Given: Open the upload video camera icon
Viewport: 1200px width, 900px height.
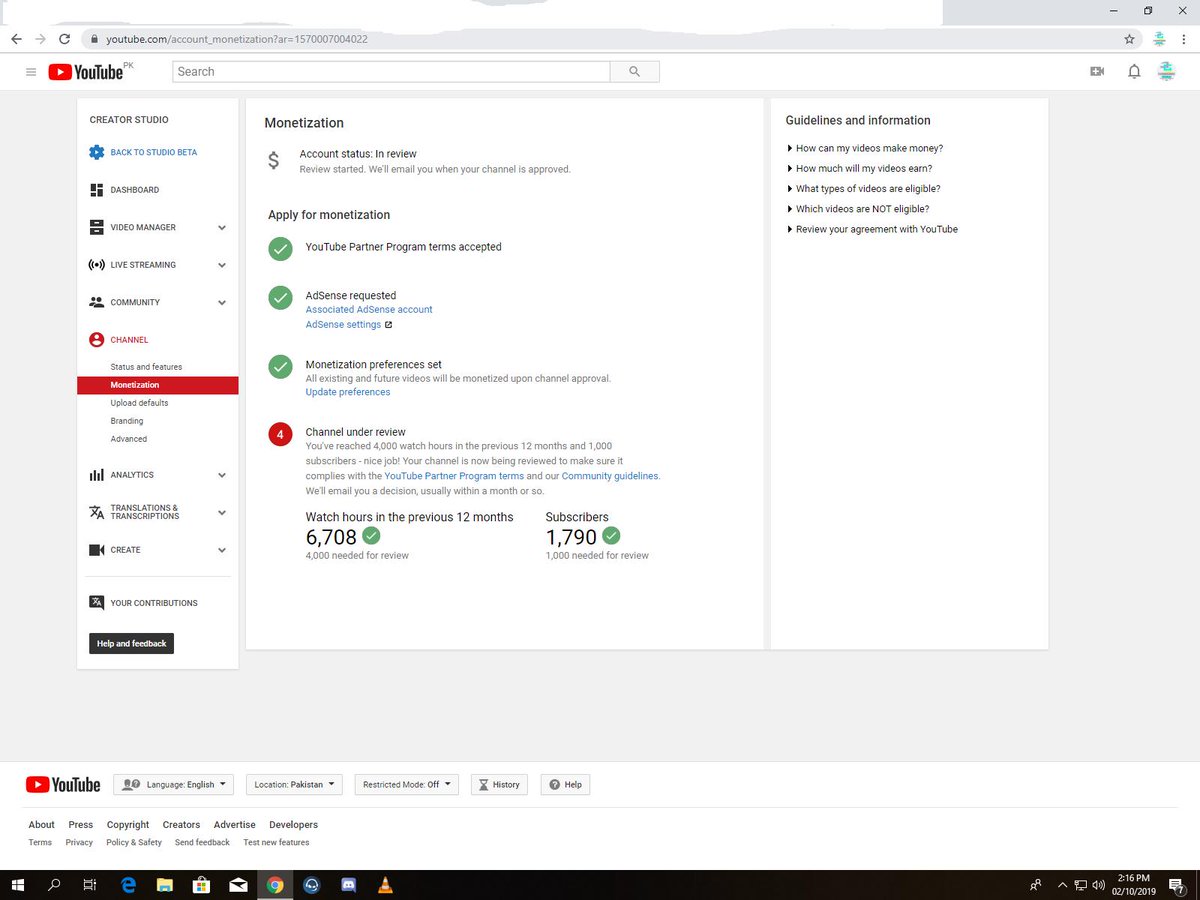Looking at the screenshot, I should tap(1097, 72).
